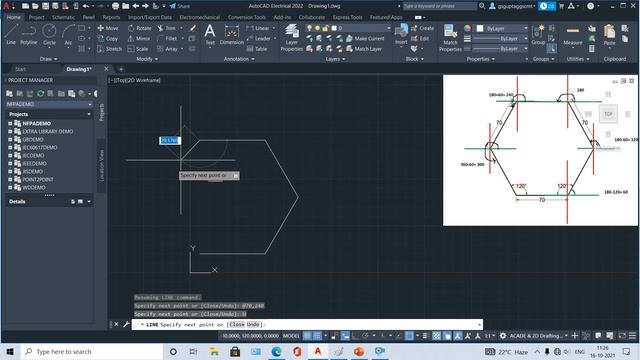Open the NFPADEMO project selector dropdown
This screenshot has width=640, height=360.
(x=49, y=104)
